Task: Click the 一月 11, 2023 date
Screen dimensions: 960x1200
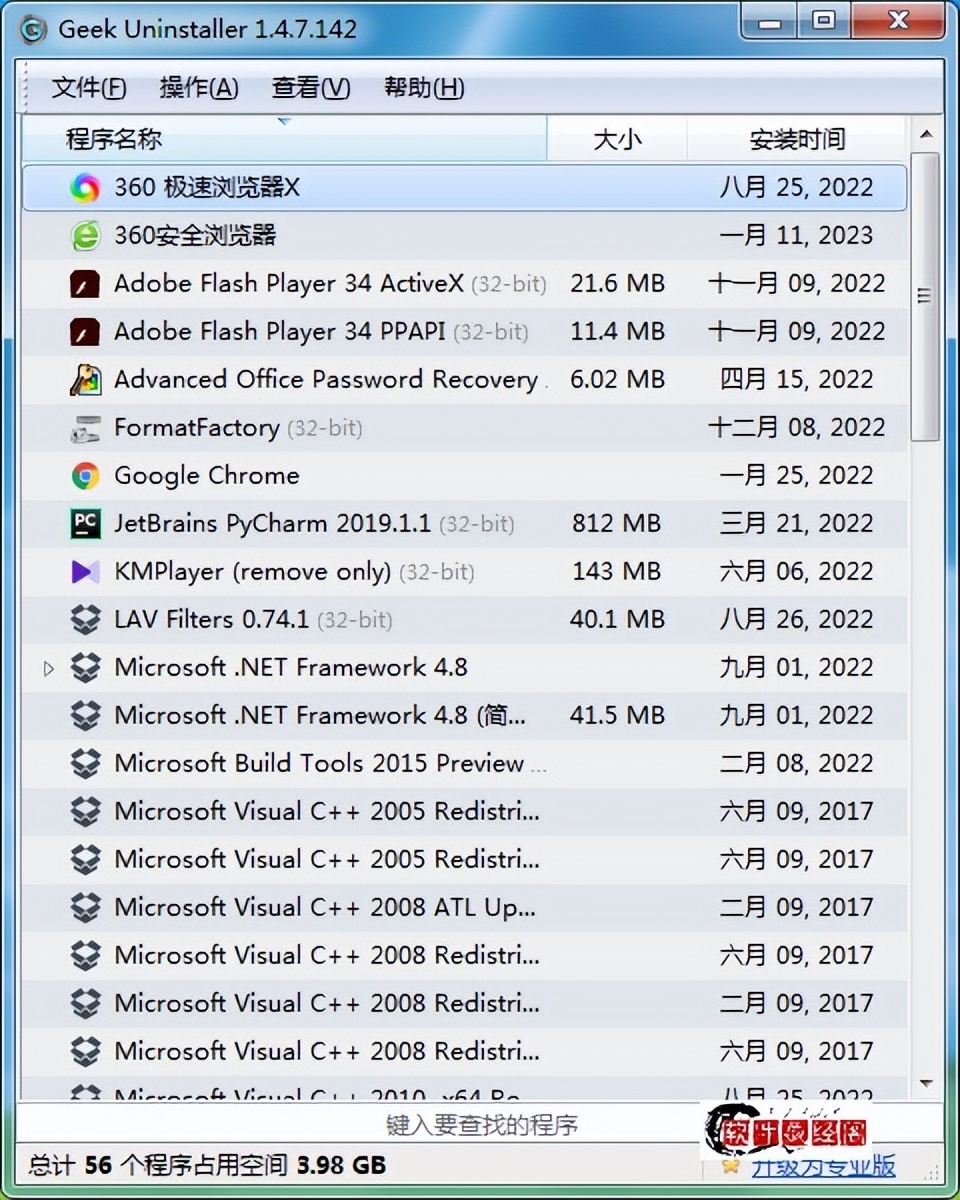Action: tap(797, 236)
